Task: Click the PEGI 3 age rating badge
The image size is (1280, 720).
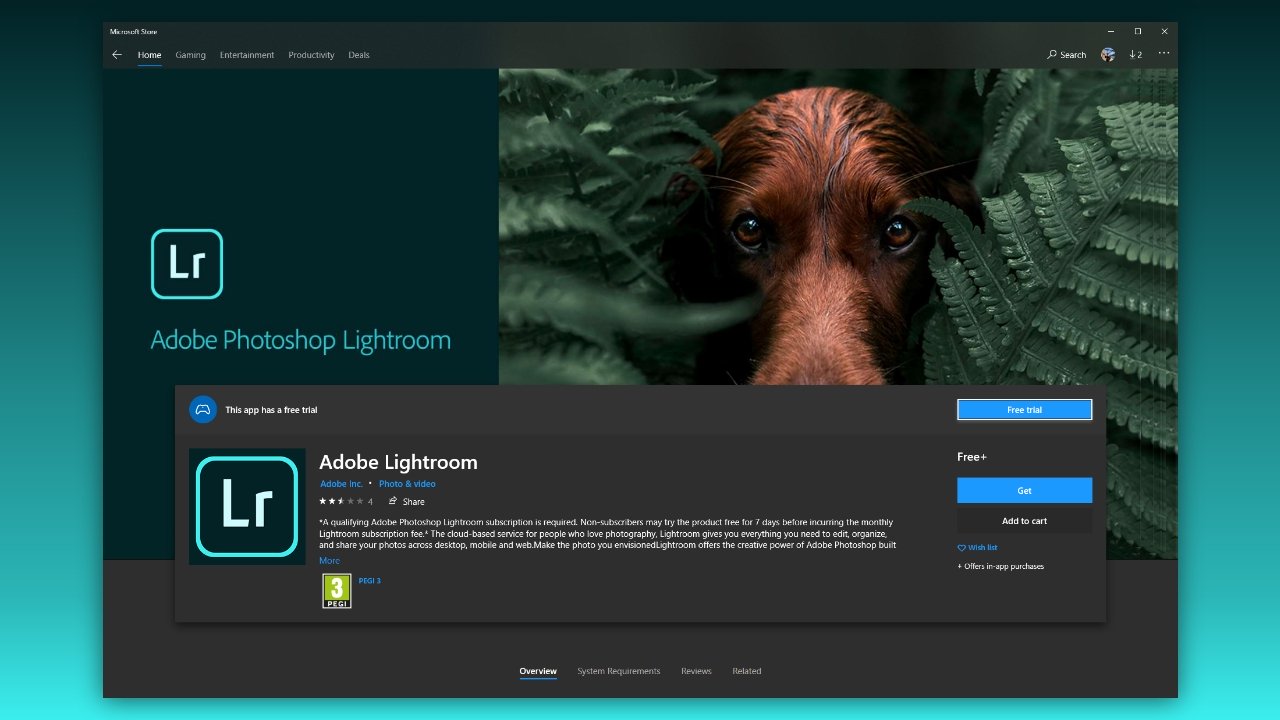Action: pyautogui.click(x=336, y=590)
